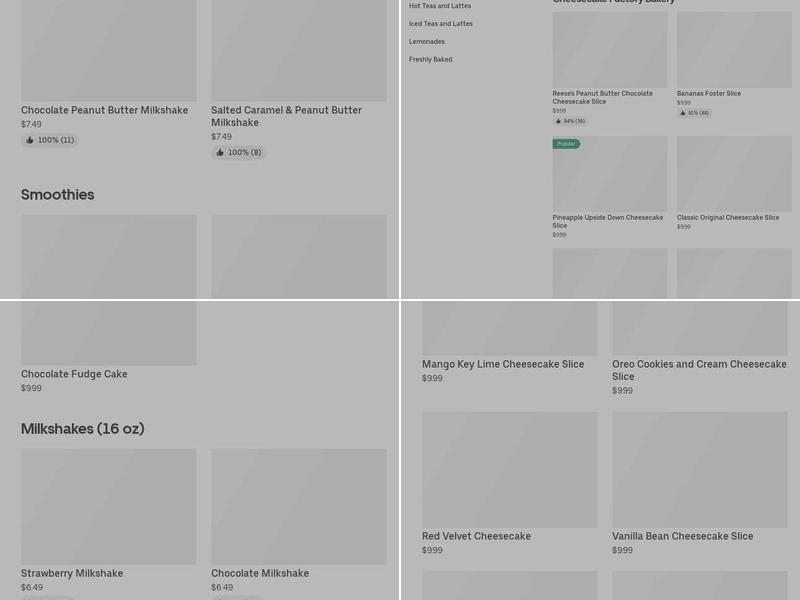Click the price under Red Velvet Cheesecake
The width and height of the screenshot is (800, 600).
[432, 550]
